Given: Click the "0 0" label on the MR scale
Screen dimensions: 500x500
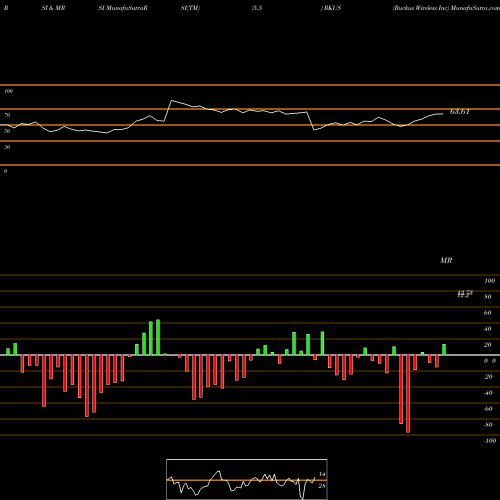Looking at the screenshot, I should tap(490, 361).
